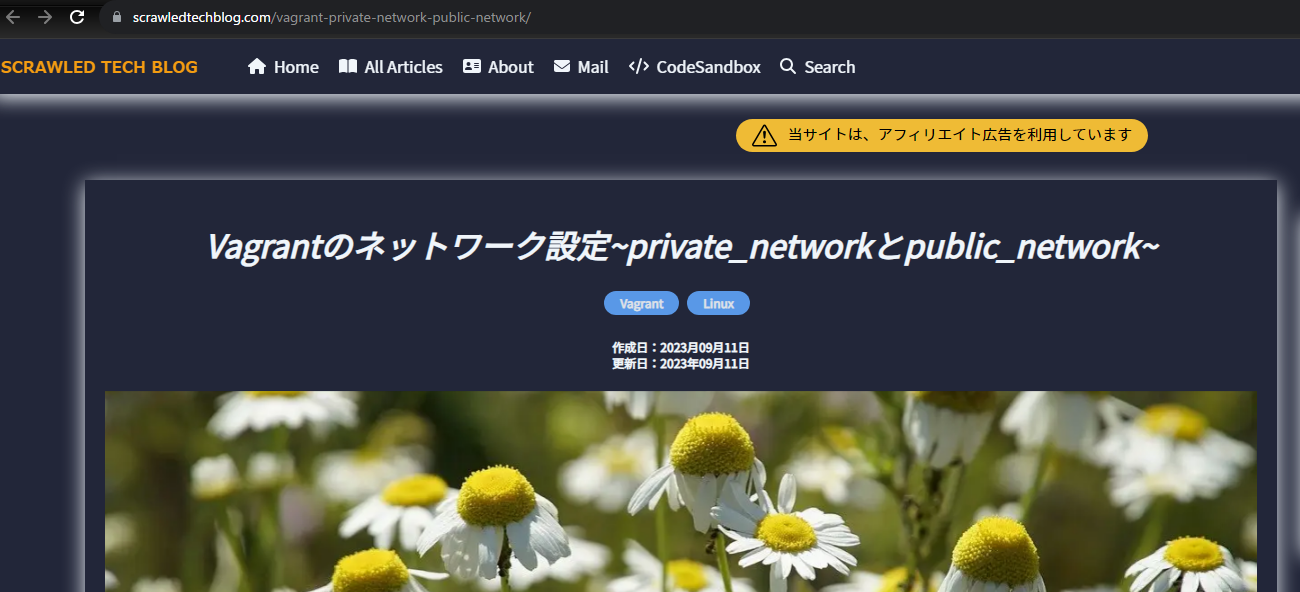1300x592 pixels.
Task: Go back with the browser back arrow
Action: 14,17
